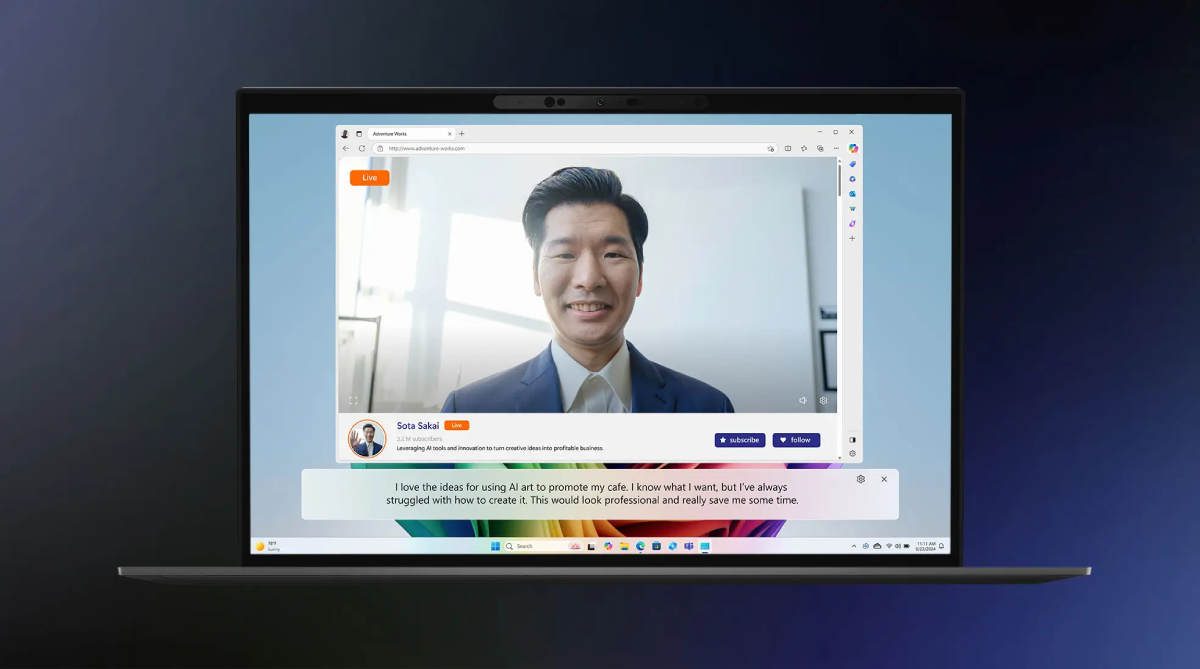Open the Outlook icon in Edge sidebar
1200x669 pixels.
pos(853,194)
